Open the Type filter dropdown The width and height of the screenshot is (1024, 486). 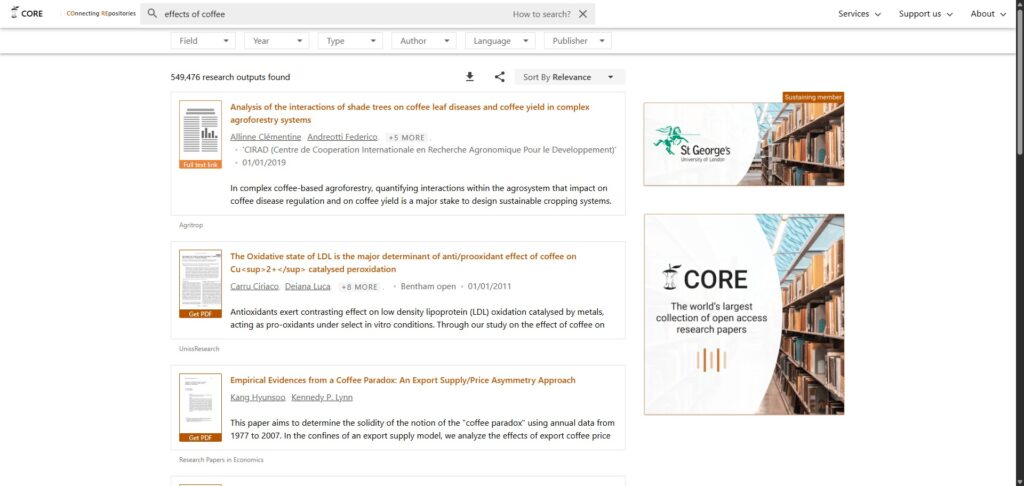point(350,40)
